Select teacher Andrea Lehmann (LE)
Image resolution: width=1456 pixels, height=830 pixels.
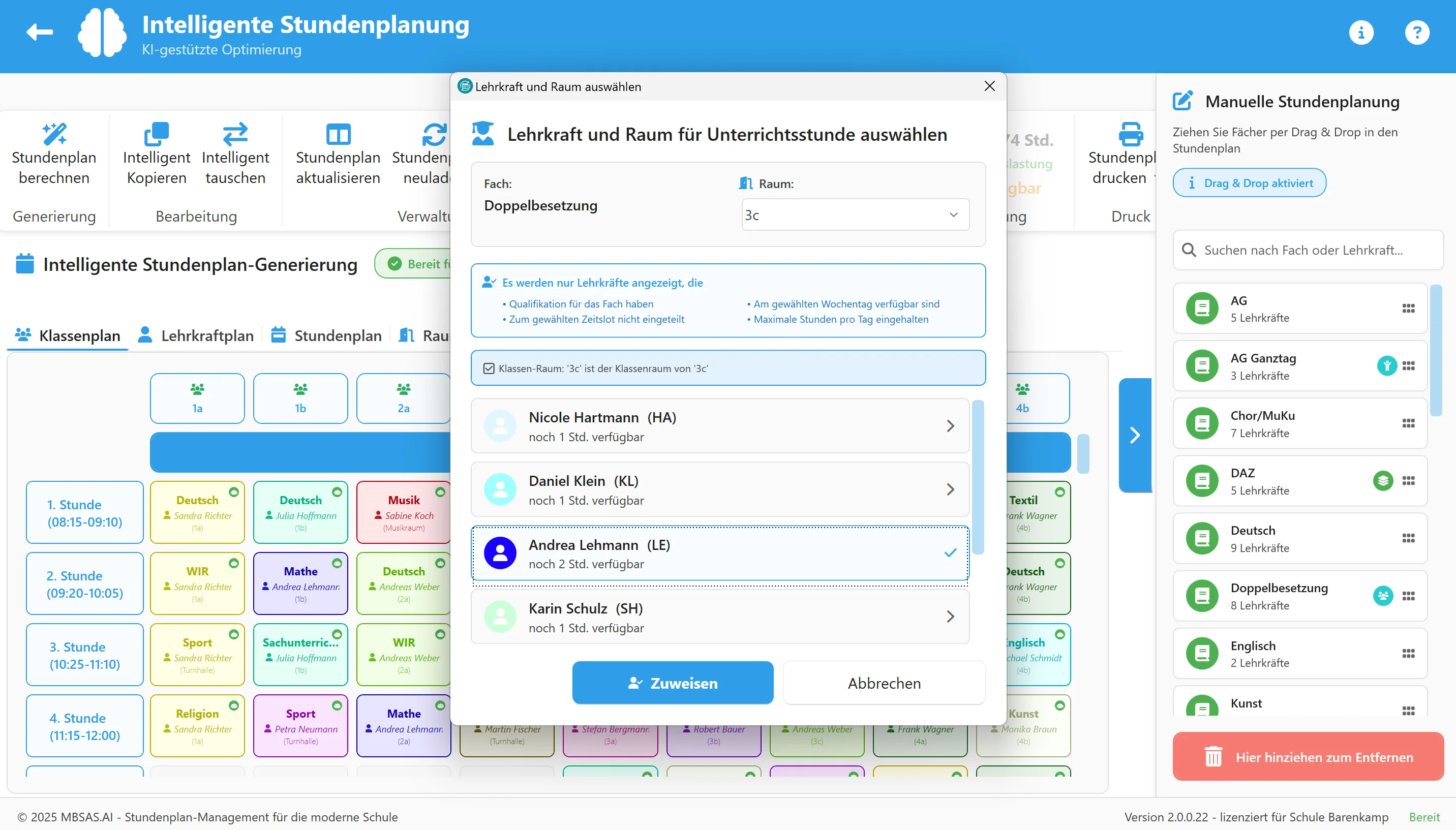(719, 553)
